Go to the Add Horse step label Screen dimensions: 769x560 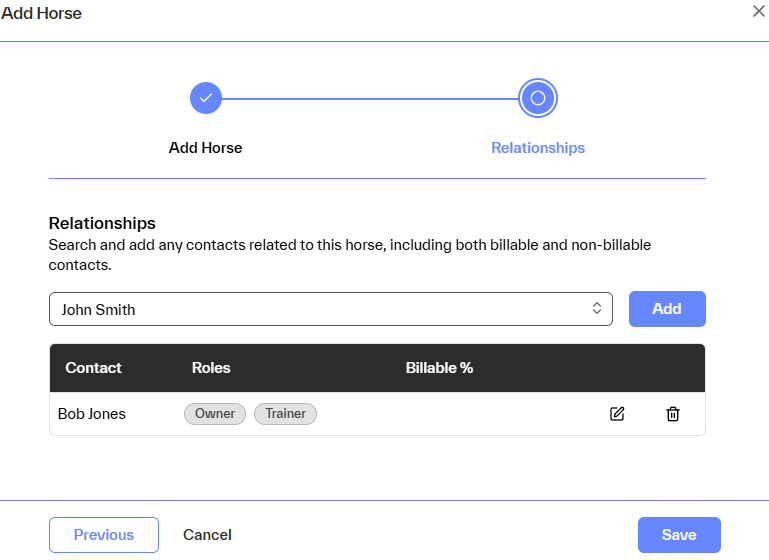pyautogui.click(x=206, y=148)
